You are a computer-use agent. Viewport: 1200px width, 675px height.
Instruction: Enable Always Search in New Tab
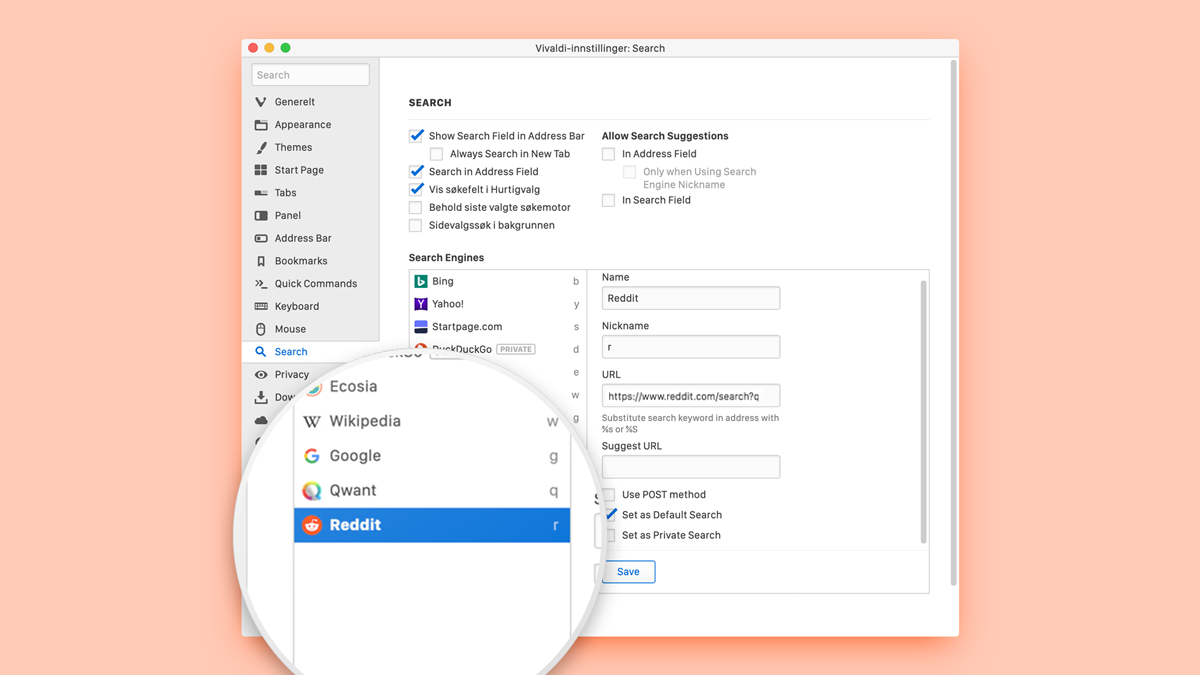point(436,154)
